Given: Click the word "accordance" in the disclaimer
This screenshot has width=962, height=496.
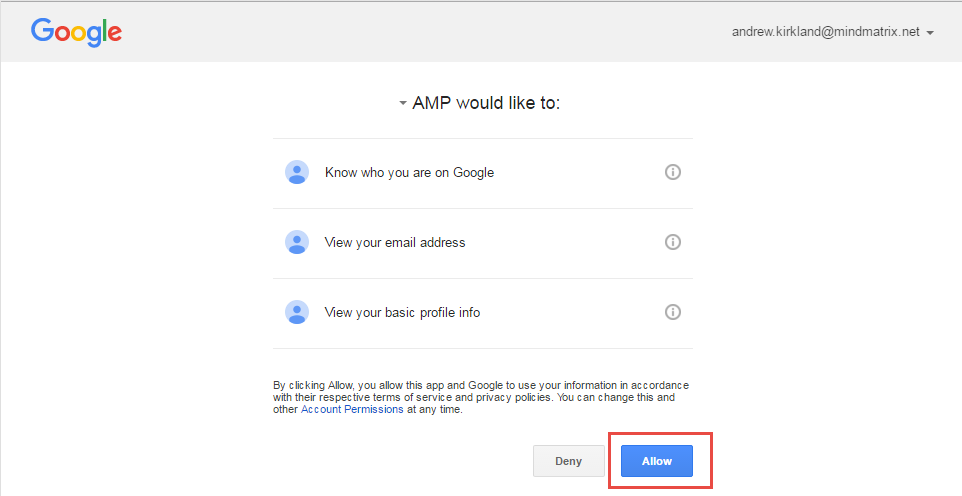Looking at the screenshot, I should pos(660,385).
